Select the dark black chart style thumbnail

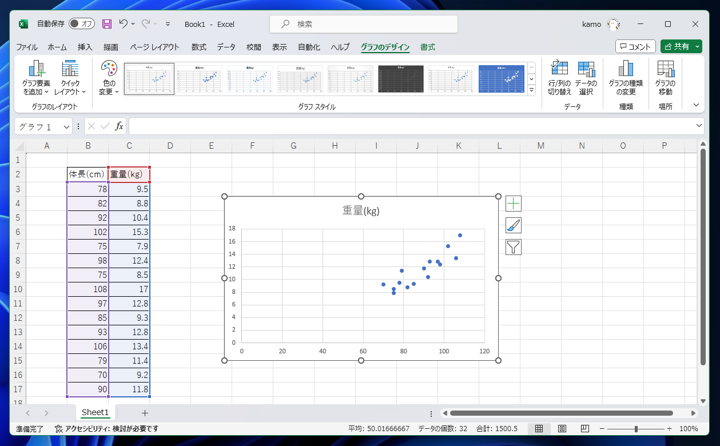tap(400, 79)
